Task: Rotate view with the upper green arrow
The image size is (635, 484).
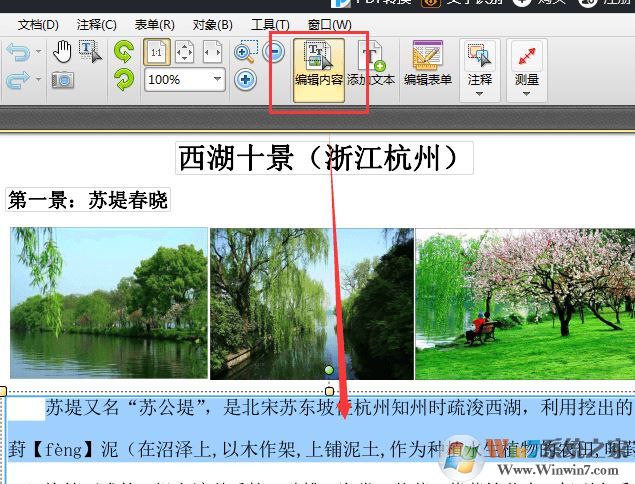Action: pos(124,51)
